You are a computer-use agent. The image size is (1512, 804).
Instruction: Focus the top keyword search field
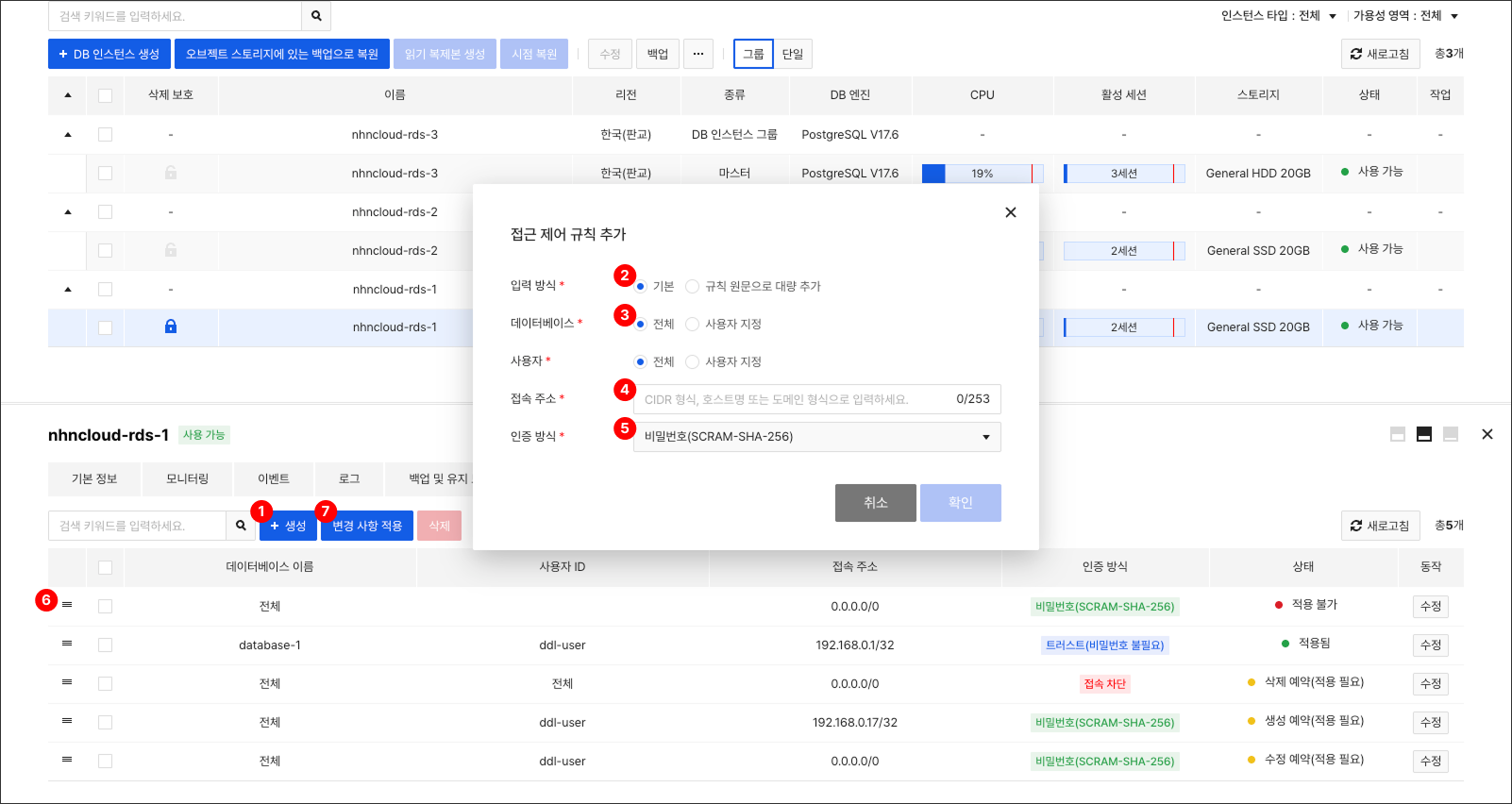pyautogui.click(x=175, y=16)
